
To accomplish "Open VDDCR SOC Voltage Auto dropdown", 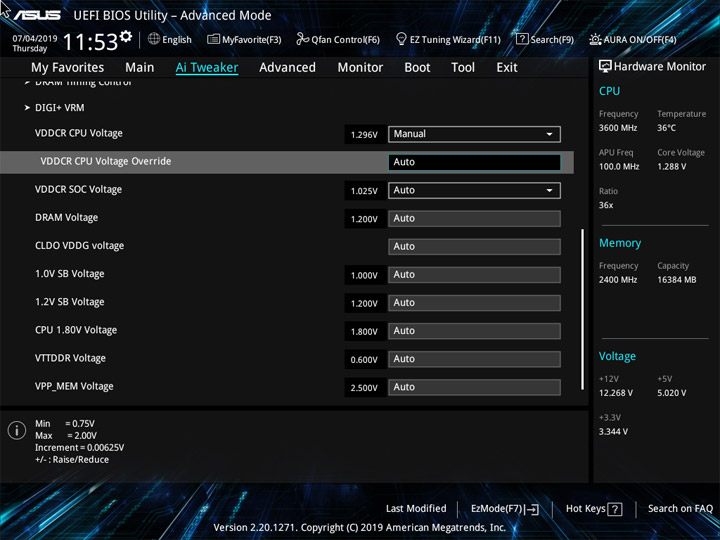I will (x=474, y=191).
